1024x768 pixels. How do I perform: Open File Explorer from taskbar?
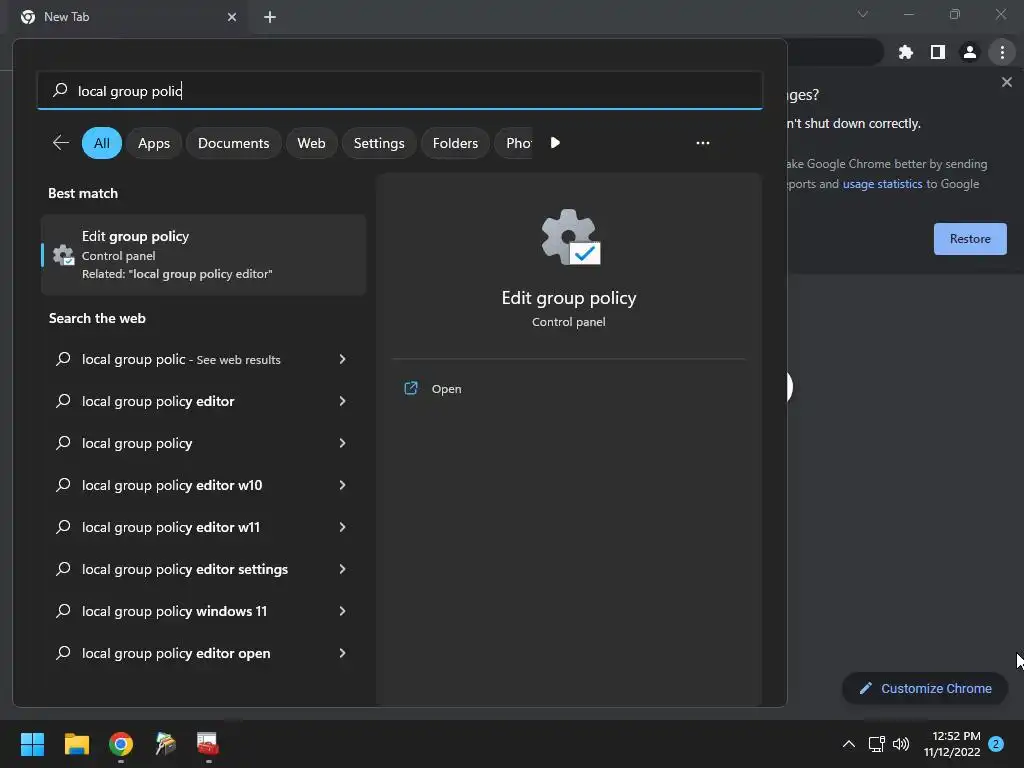(77, 744)
